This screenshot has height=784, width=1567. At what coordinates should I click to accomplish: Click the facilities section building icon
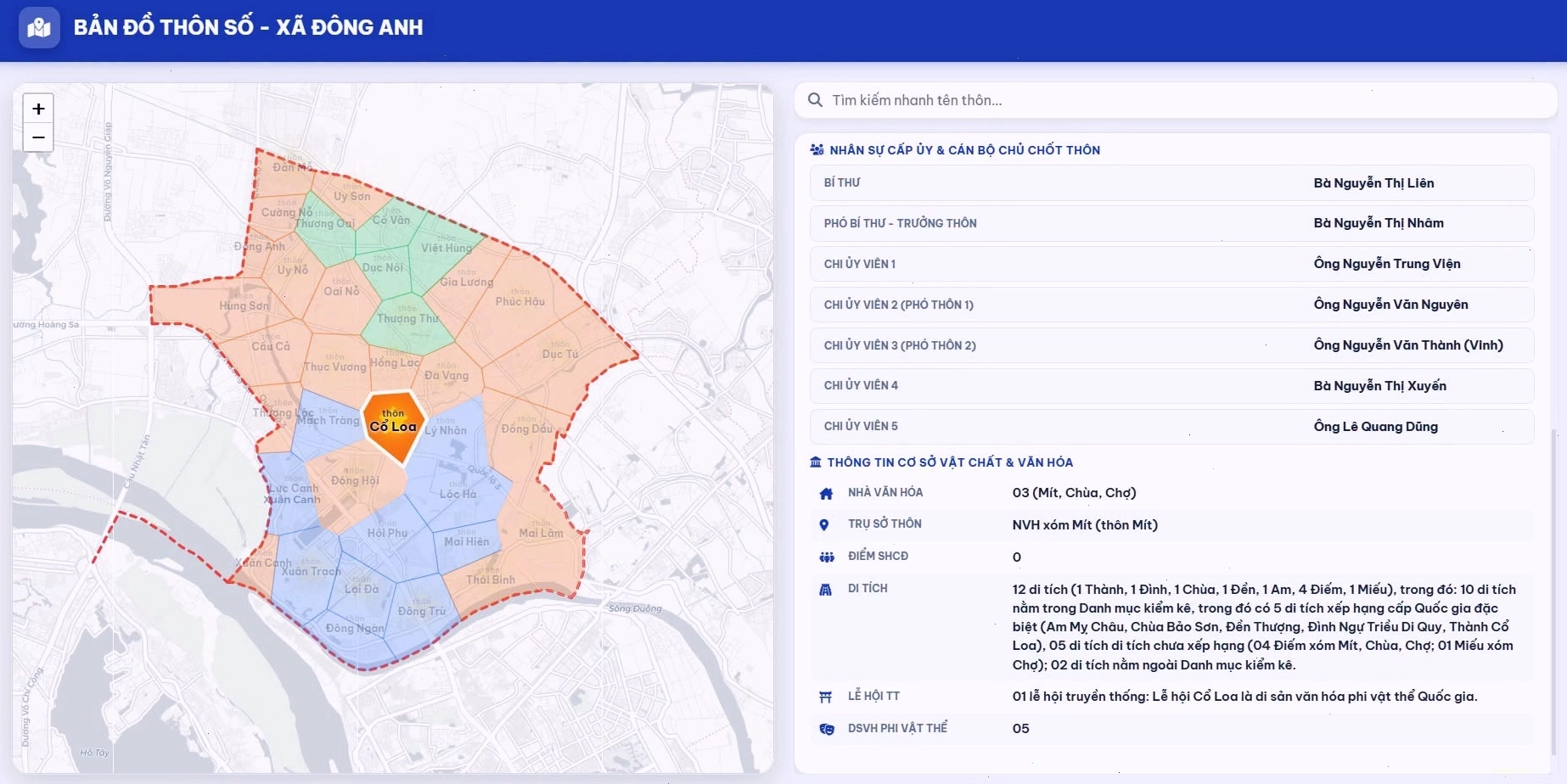(x=816, y=462)
